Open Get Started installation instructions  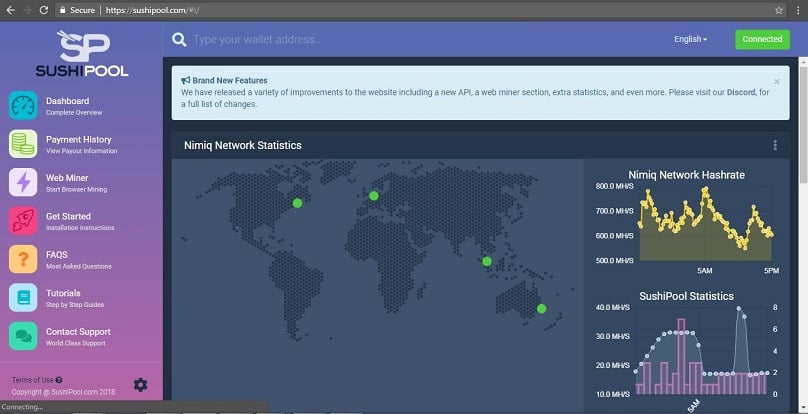81,221
